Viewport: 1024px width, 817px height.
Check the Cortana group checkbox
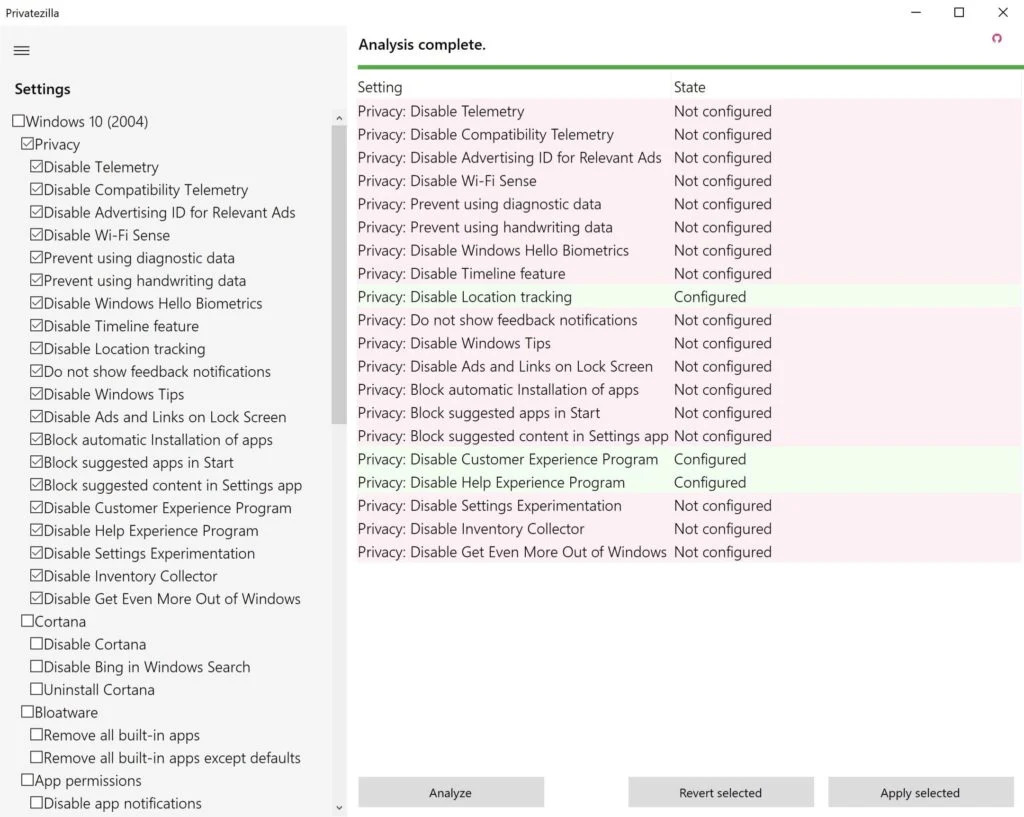pos(27,621)
